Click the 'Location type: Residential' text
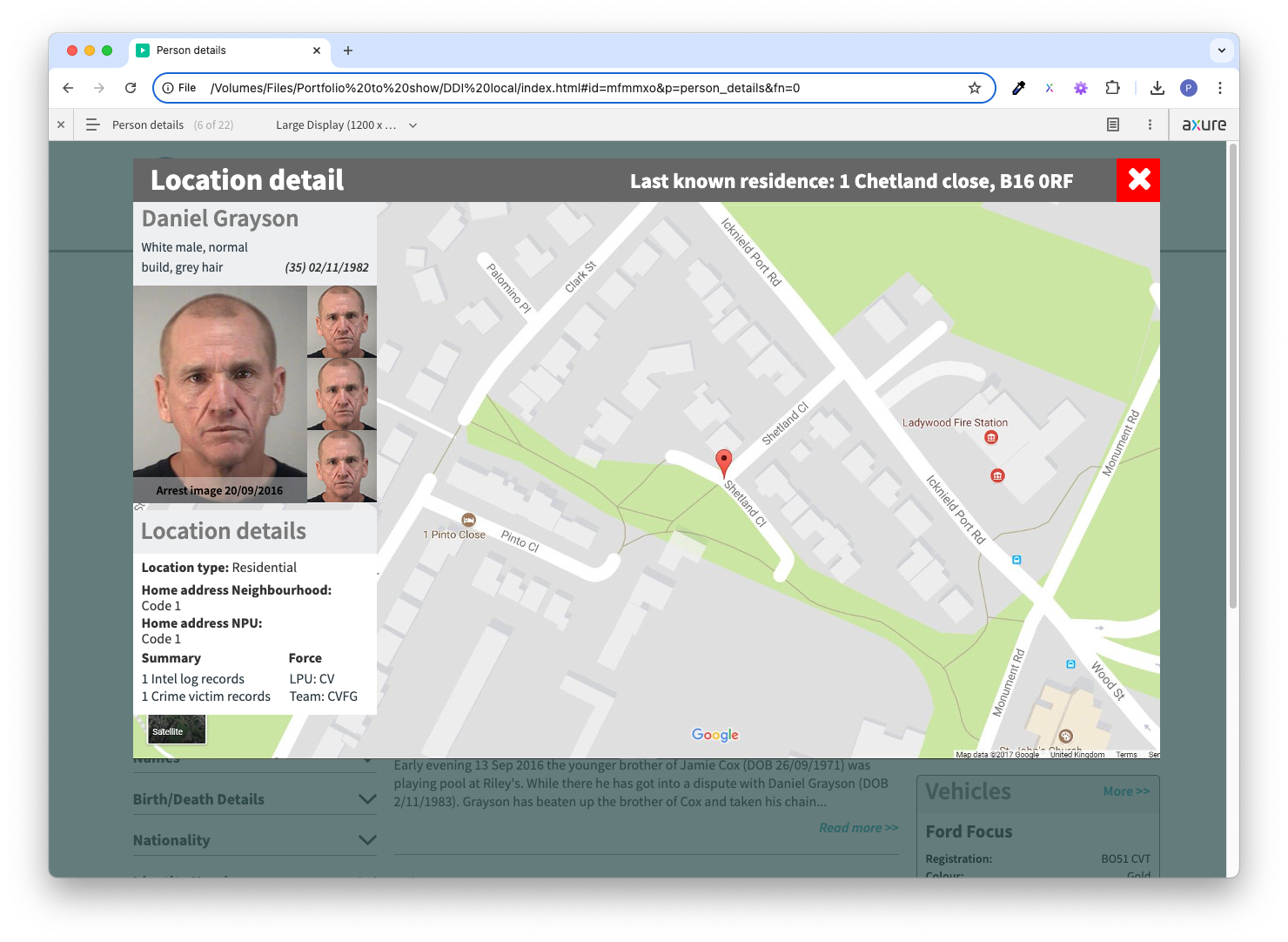Viewport: 1288px width, 942px height. tap(219, 568)
